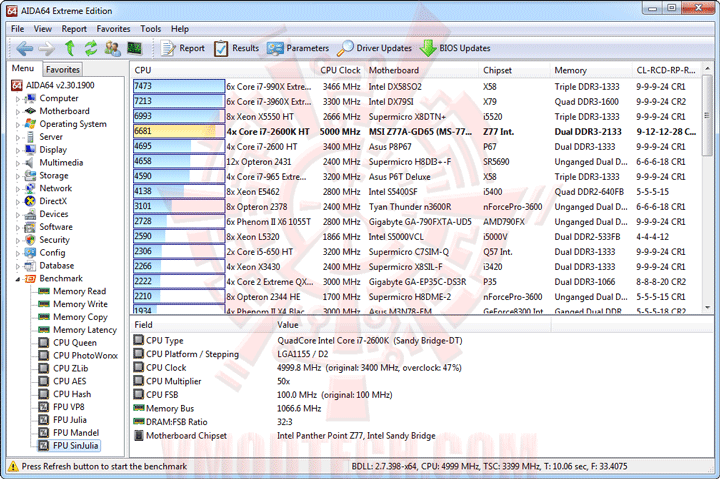The image size is (720, 479).
Task: Click results list scrollbar up arrow
Action: (x=707, y=68)
